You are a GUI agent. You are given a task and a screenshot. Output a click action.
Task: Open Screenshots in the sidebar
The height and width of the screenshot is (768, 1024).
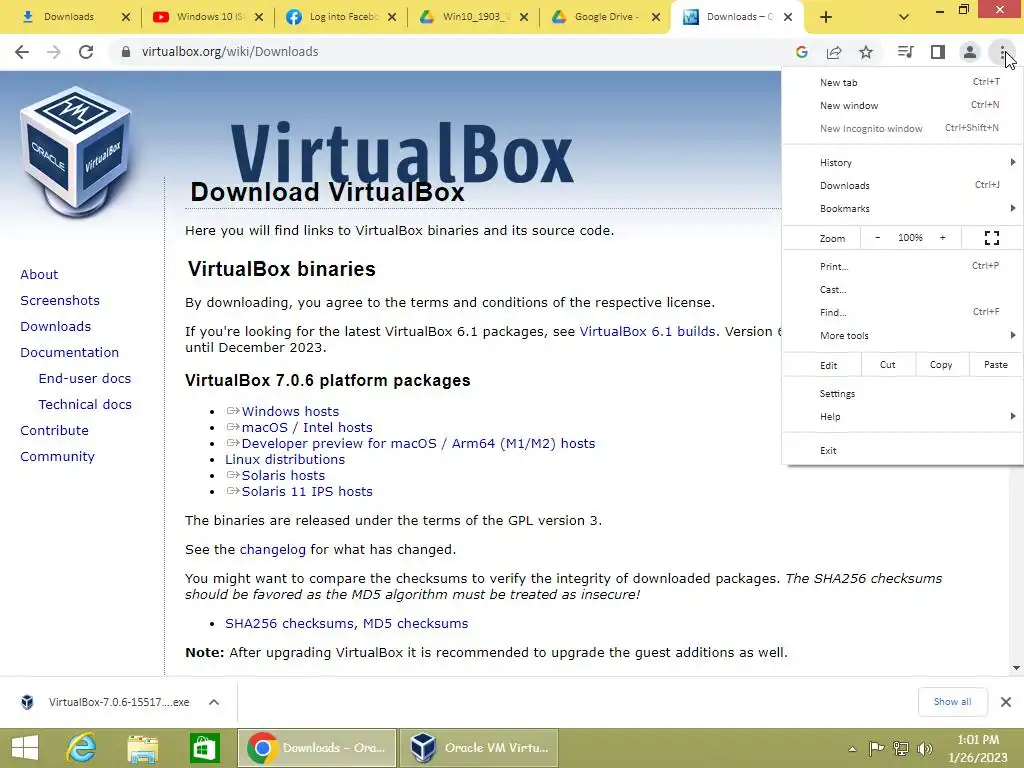(60, 300)
